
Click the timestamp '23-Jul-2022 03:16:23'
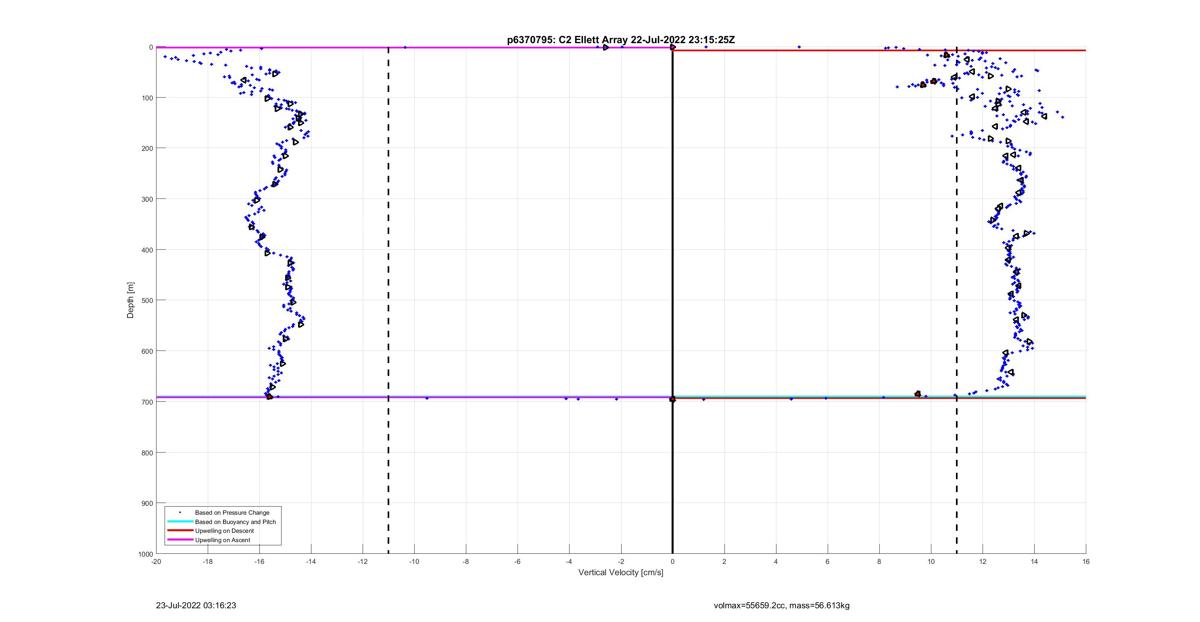point(196,605)
